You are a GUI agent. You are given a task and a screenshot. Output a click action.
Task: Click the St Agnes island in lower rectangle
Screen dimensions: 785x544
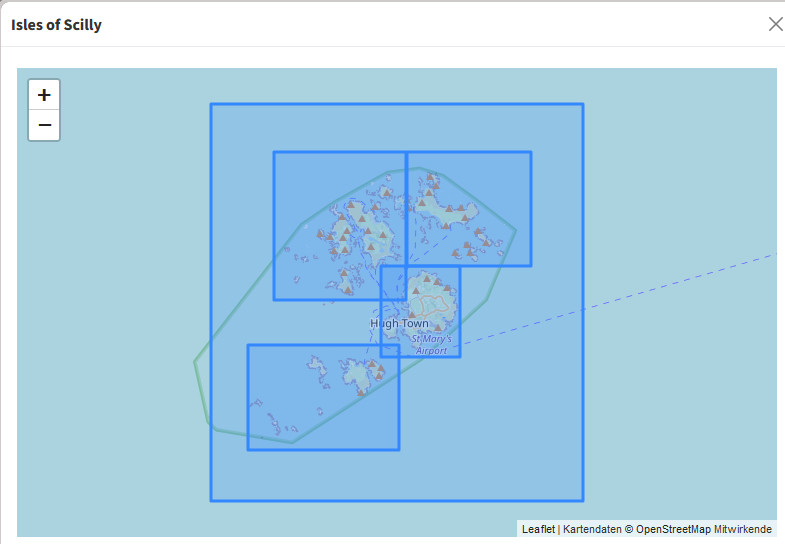[x=358, y=378]
